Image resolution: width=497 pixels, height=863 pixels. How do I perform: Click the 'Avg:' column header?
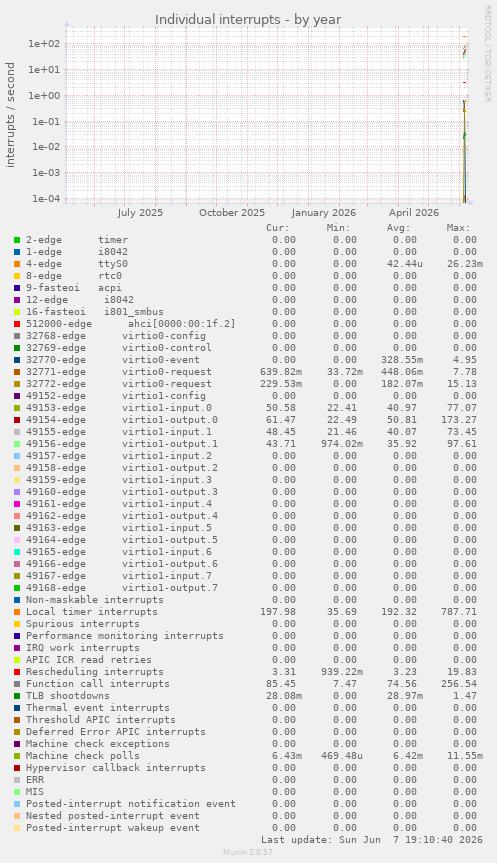pos(399,228)
